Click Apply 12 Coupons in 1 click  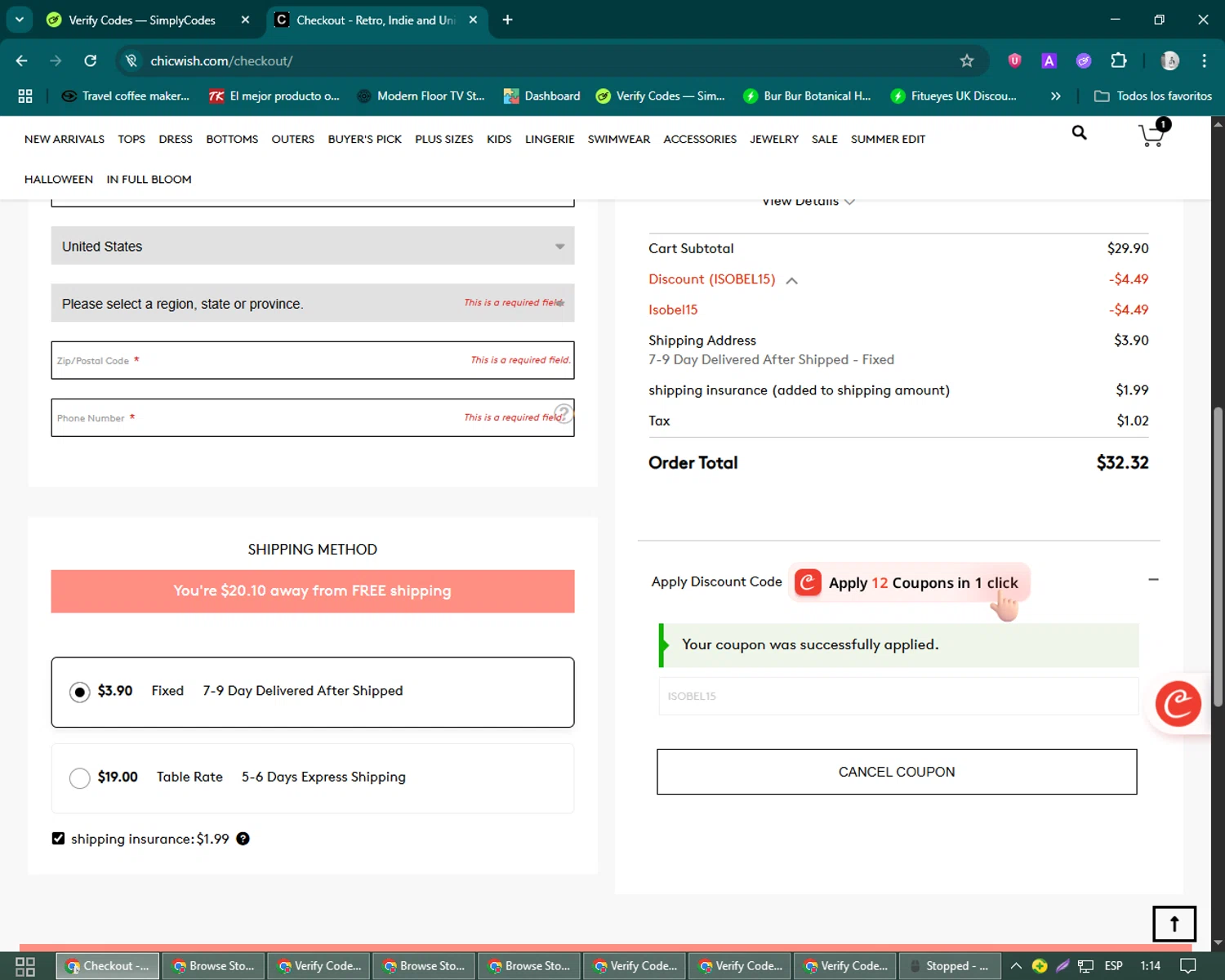909,583
